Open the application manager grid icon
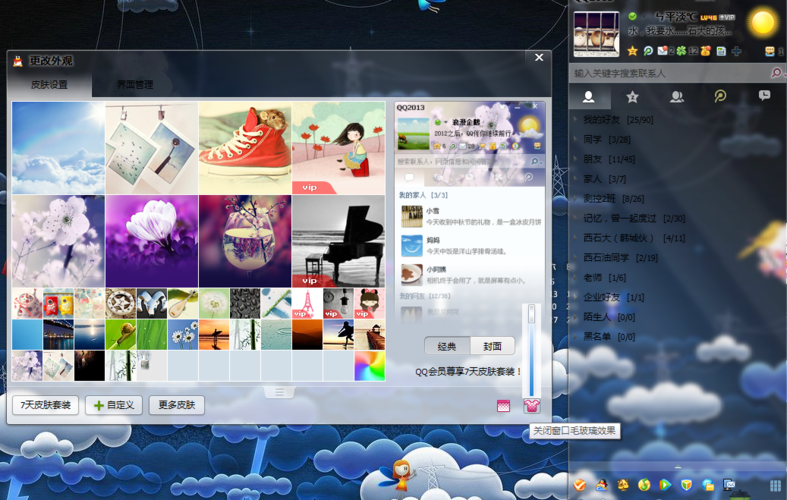Viewport: 787px width, 500px height. pyautogui.click(x=775, y=485)
